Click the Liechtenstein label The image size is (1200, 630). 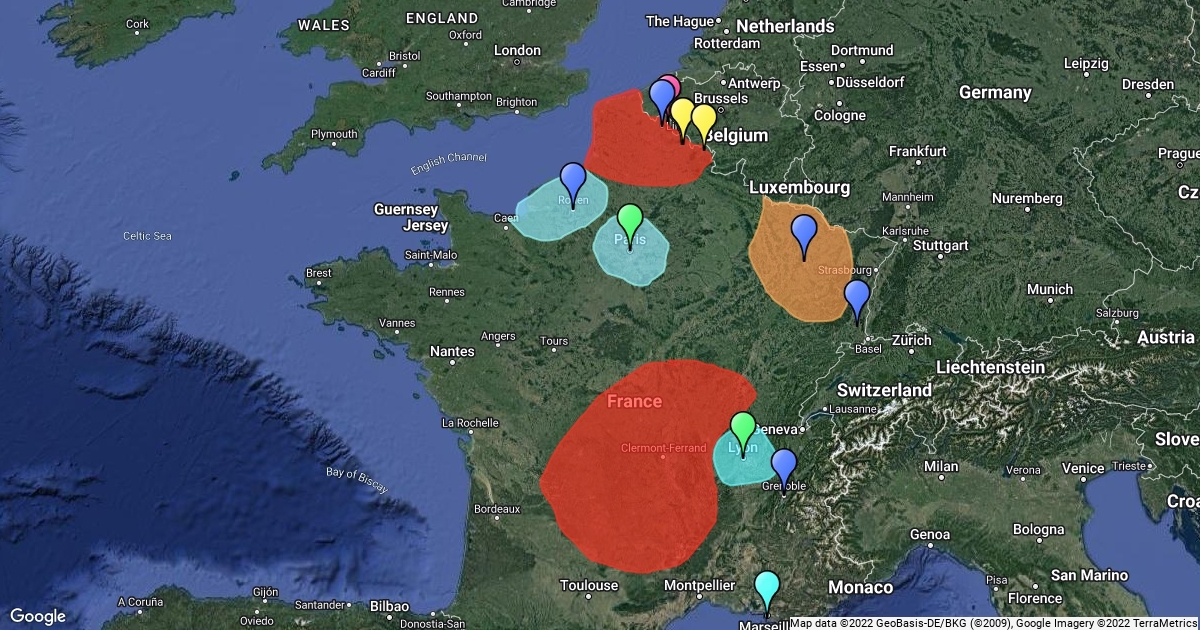(990, 367)
